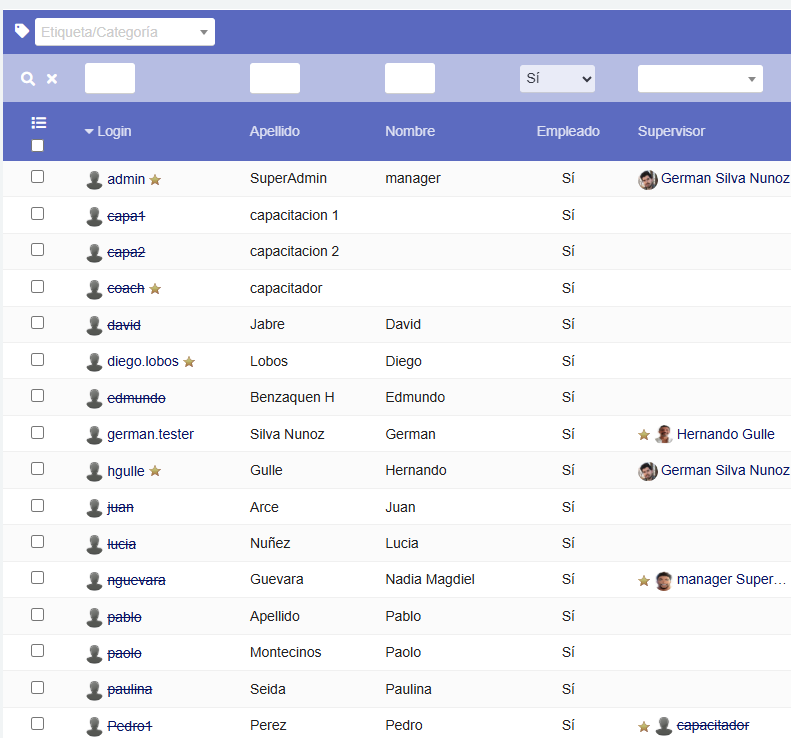
Task: Click the gold star next to admin
Action: (155, 180)
